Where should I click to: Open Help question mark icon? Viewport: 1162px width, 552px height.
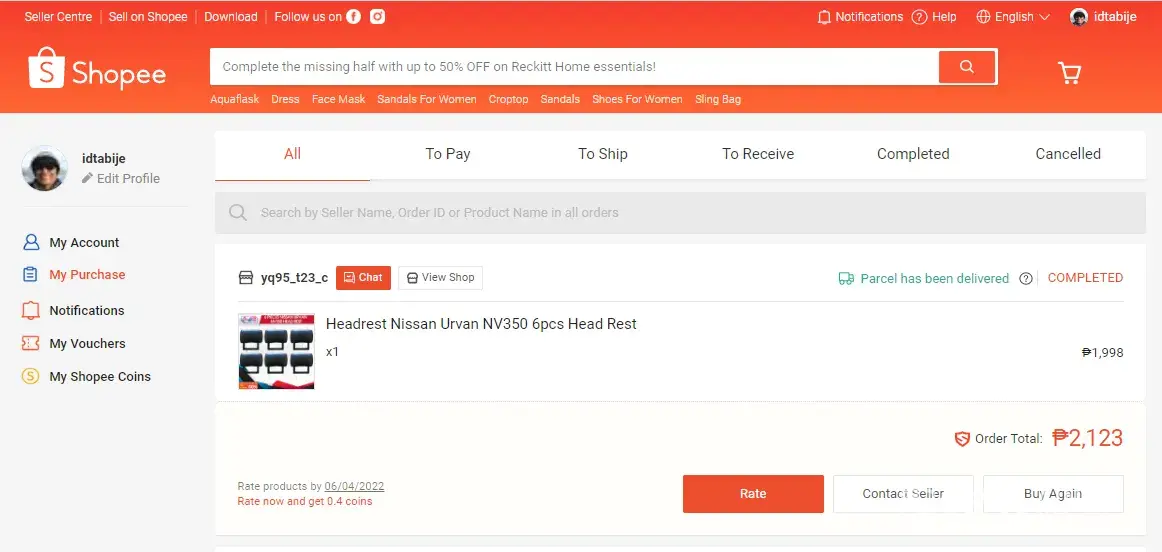919,17
